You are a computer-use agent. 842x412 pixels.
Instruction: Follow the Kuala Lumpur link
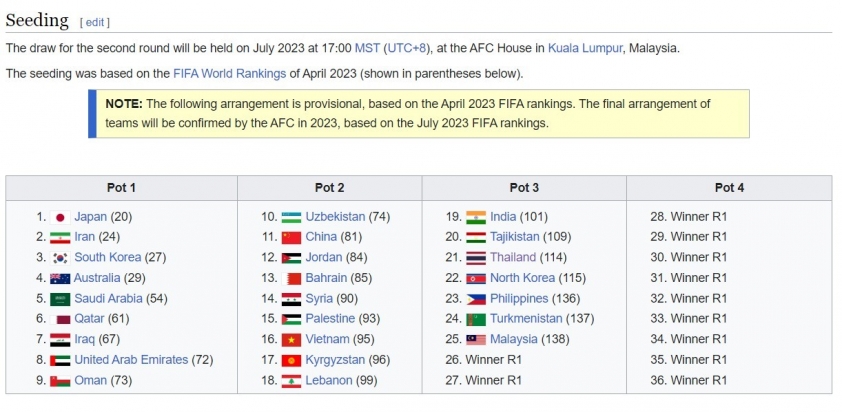coord(585,48)
